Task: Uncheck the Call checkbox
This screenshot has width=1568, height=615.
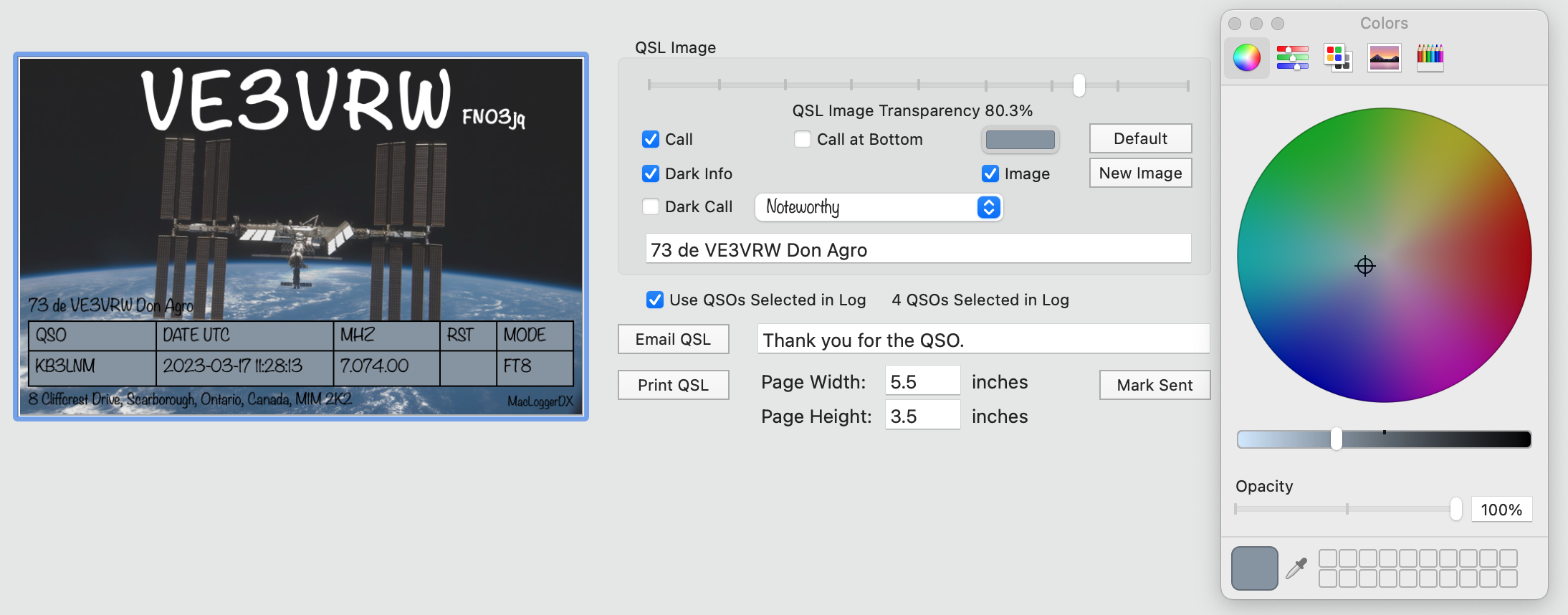Action: 651,139
